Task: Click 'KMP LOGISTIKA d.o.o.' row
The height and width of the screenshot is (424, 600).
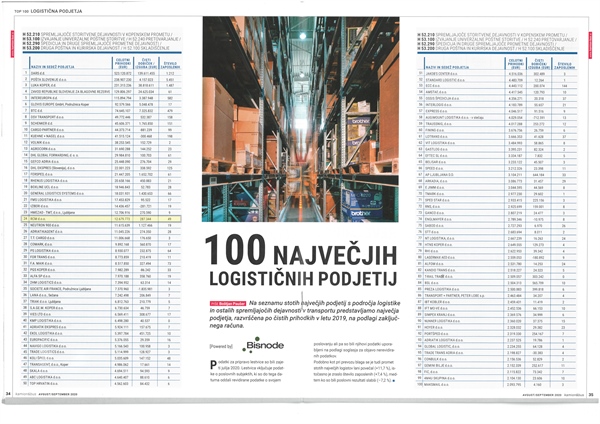Action: tap(101, 321)
